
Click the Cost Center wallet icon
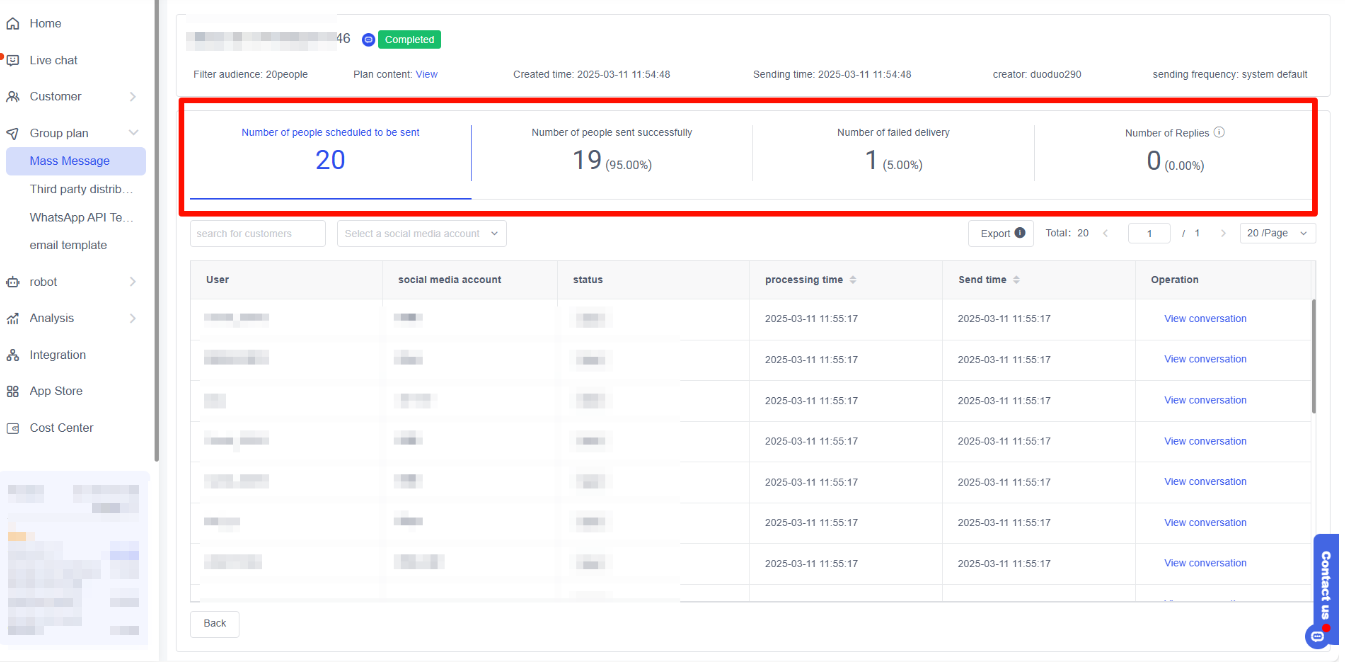click(x=13, y=428)
